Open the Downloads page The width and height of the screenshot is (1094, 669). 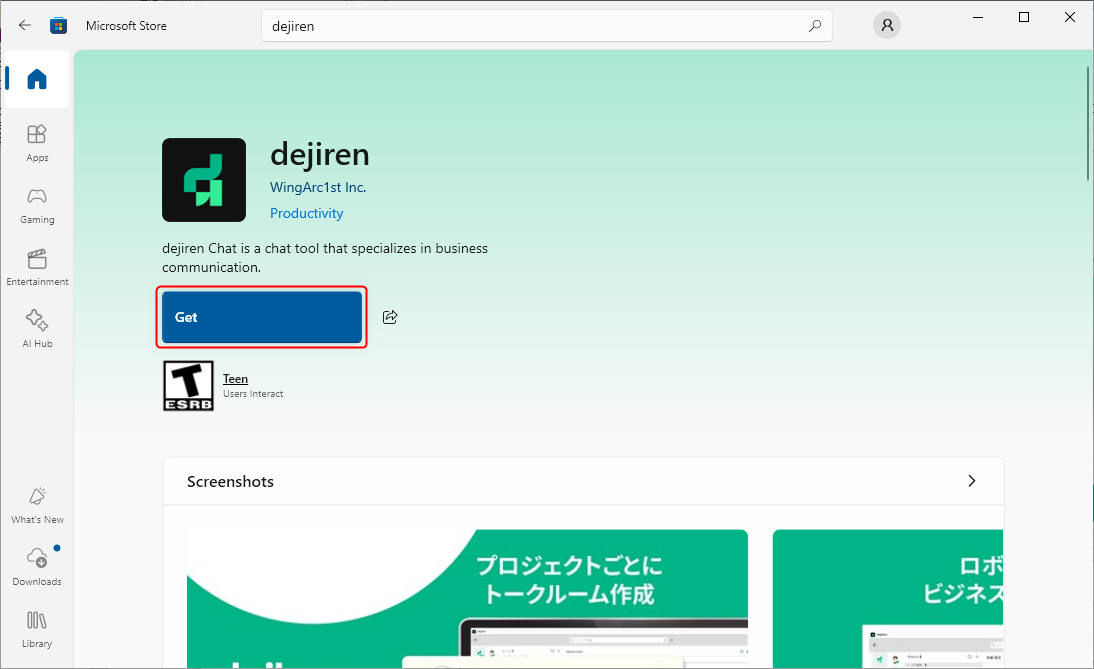coord(37,567)
